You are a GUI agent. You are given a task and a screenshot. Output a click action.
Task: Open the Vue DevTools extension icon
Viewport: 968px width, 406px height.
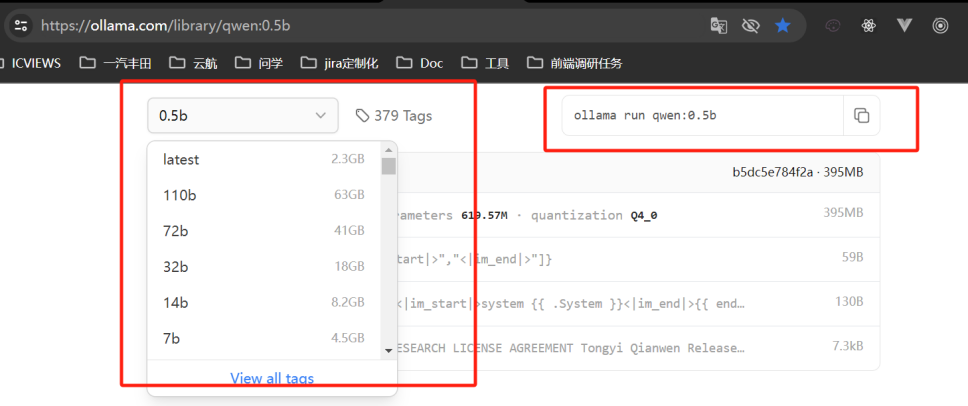coord(904,25)
